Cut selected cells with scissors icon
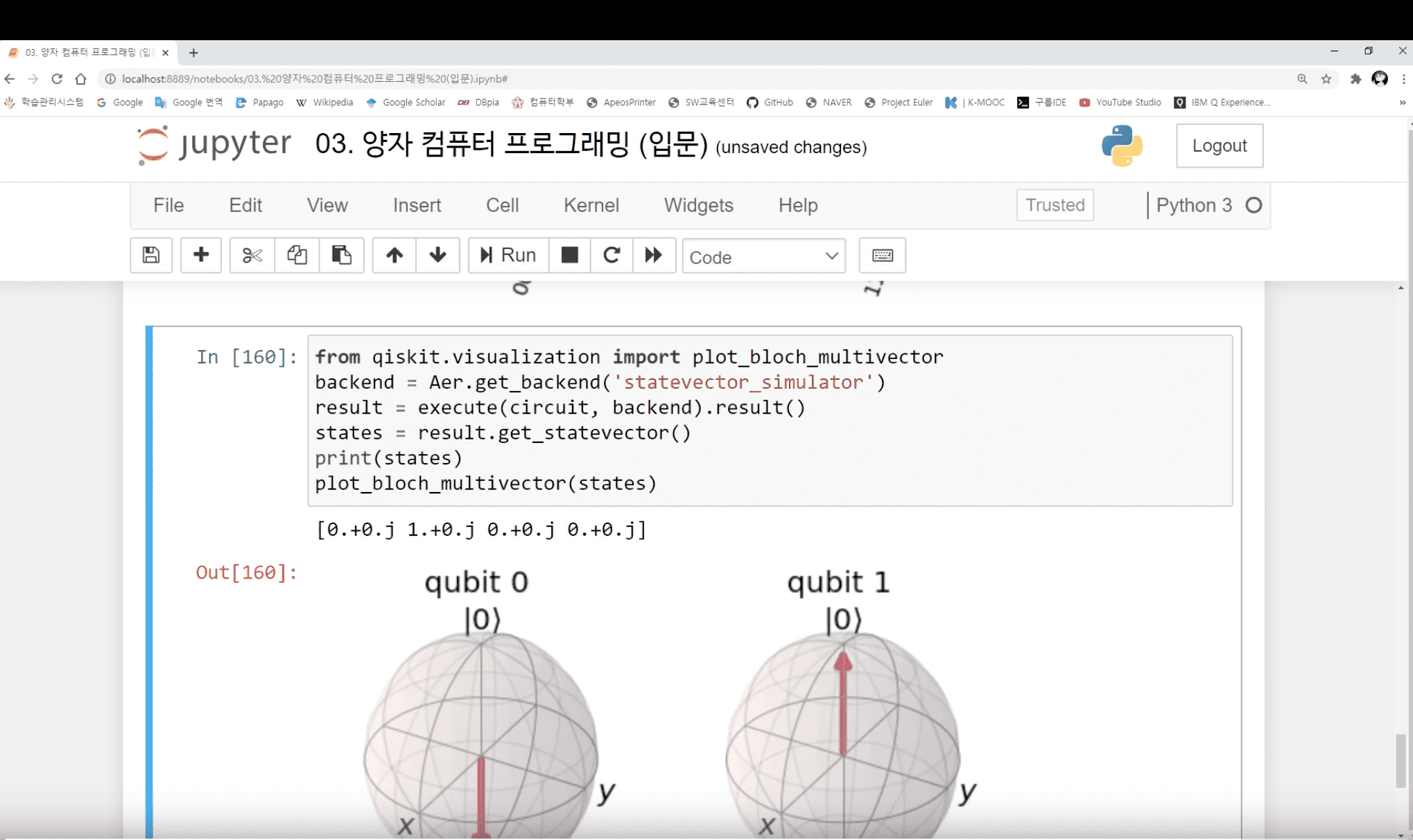The image size is (1413, 840). [252, 256]
